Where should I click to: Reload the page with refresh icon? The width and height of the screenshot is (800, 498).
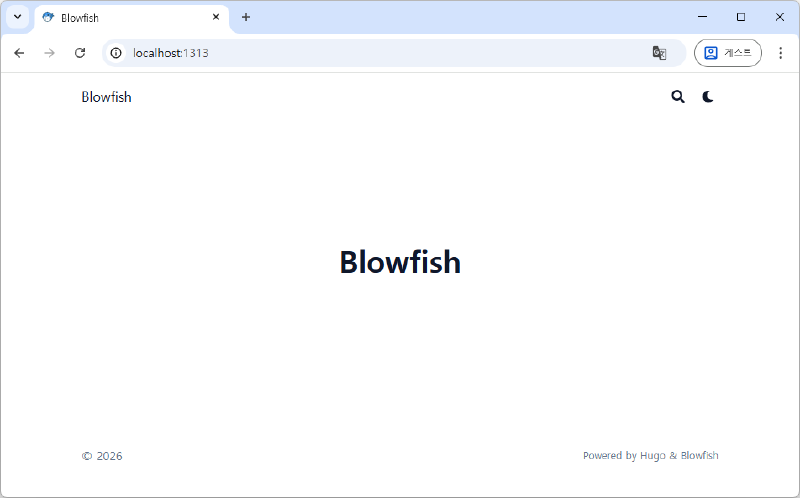click(80, 53)
